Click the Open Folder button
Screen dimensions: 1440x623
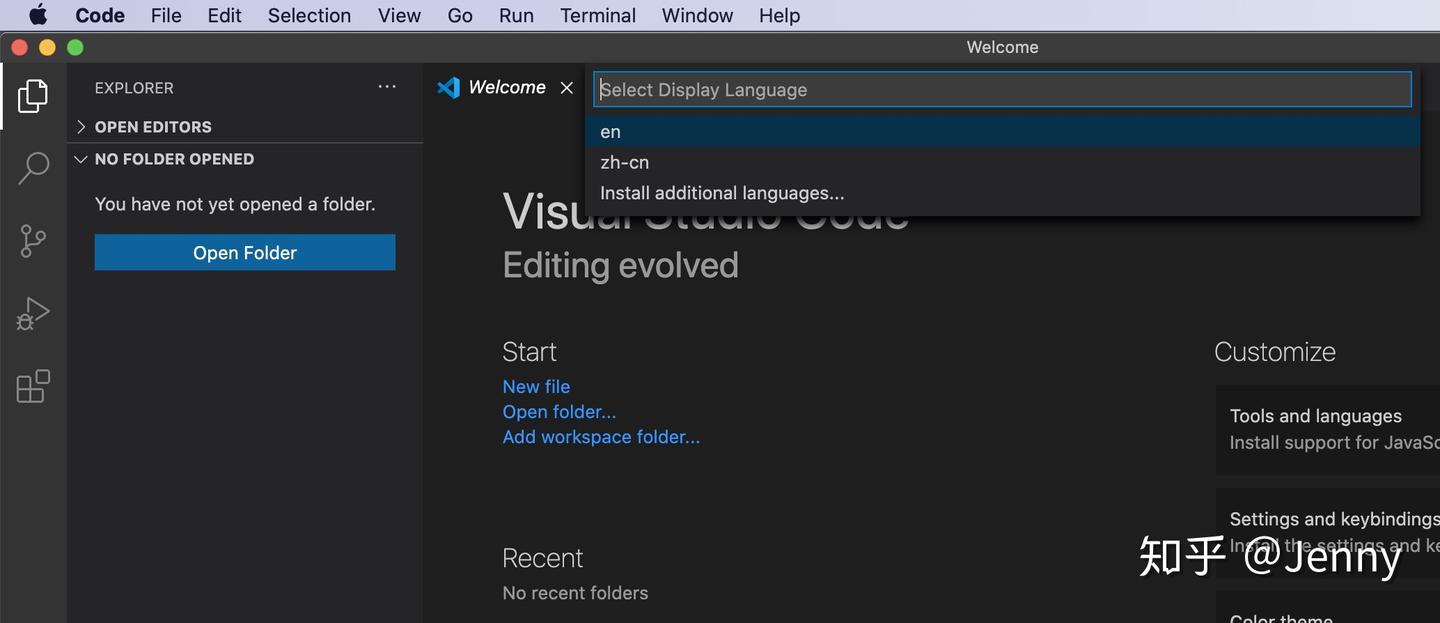[x=244, y=252]
